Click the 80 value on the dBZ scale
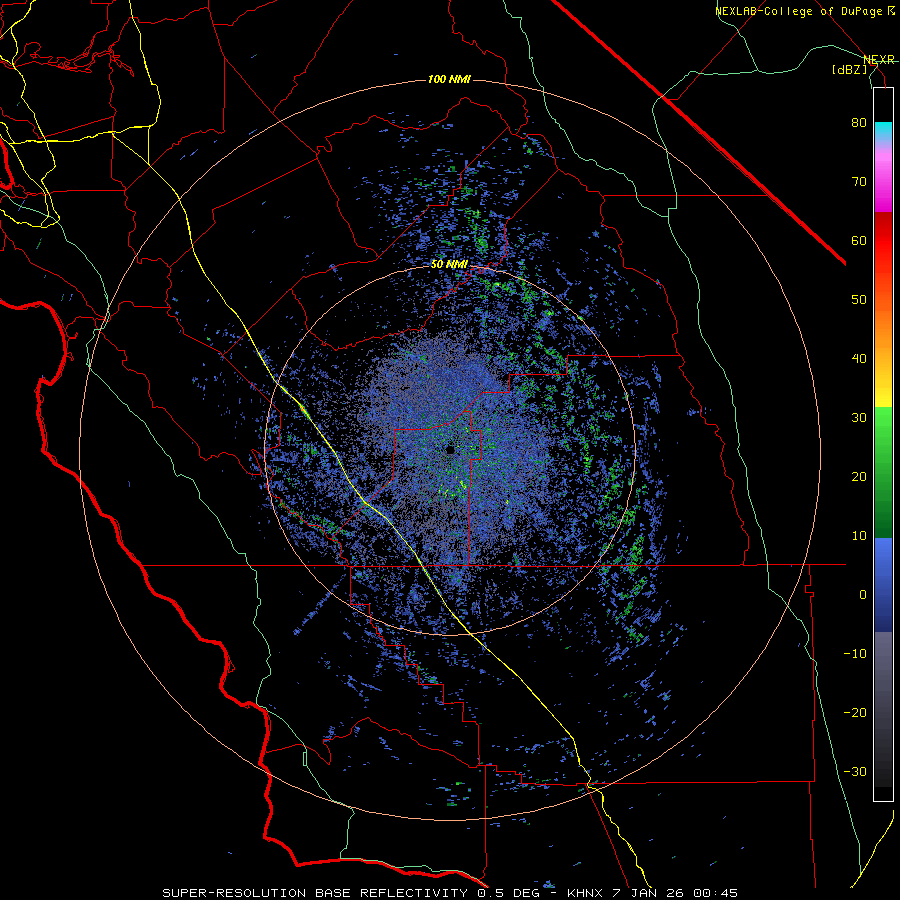The image size is (900, 900). [859, 123]
